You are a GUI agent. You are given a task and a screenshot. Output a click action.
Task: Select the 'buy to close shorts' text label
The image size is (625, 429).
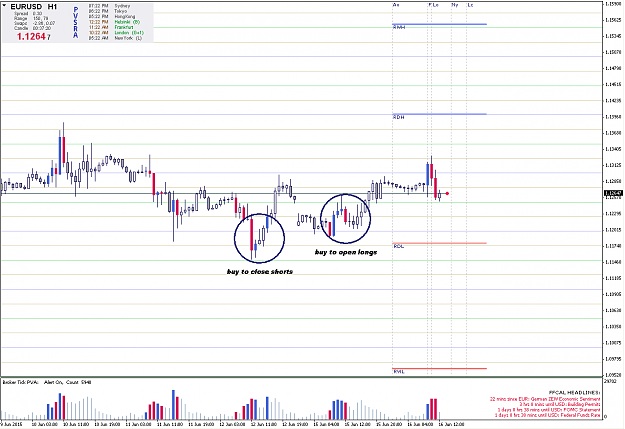260,272
